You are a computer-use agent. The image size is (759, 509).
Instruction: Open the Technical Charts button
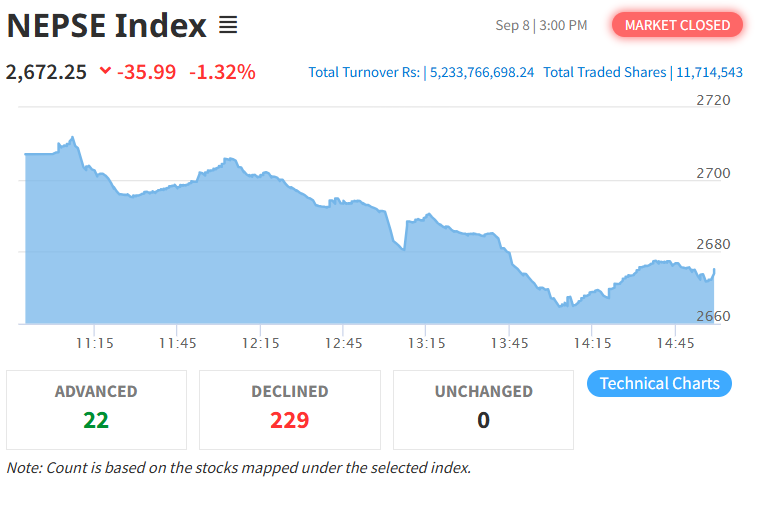tap(659, 384)
